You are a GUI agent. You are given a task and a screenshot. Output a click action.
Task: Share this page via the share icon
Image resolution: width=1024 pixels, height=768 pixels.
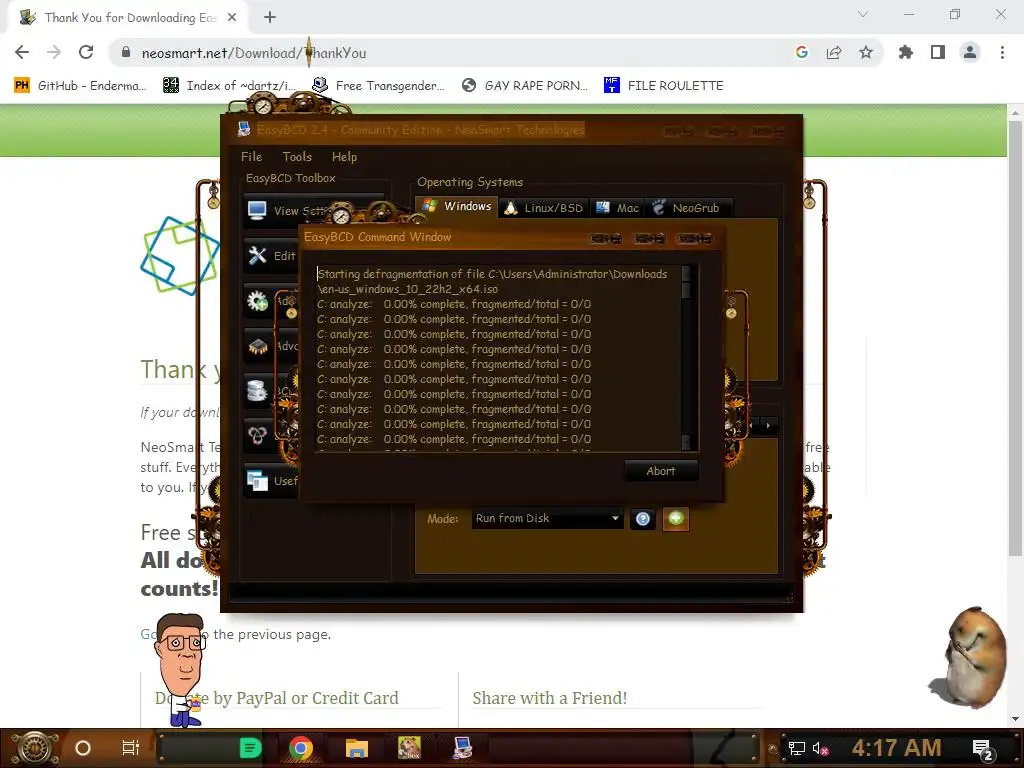click(833, 52)
